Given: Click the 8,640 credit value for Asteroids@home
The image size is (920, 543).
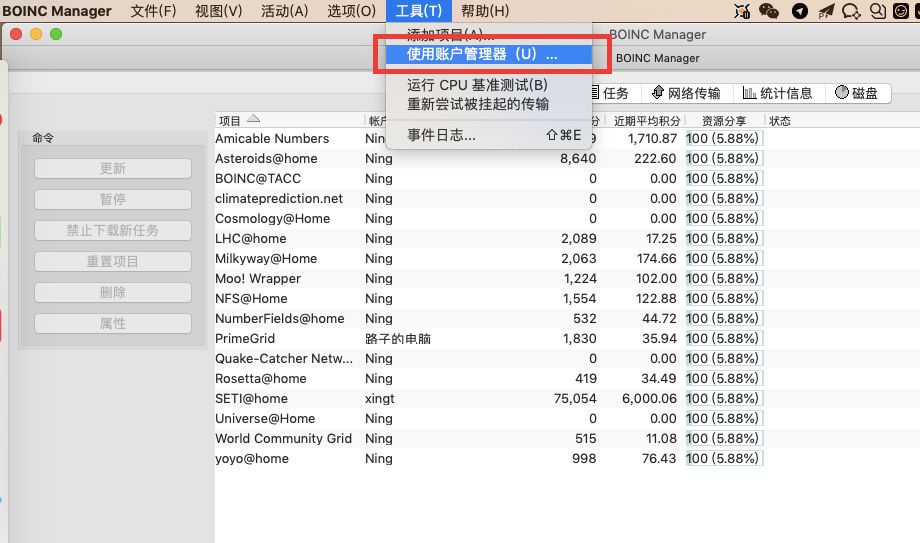Looking at the screenshot, I should (578, 158).
